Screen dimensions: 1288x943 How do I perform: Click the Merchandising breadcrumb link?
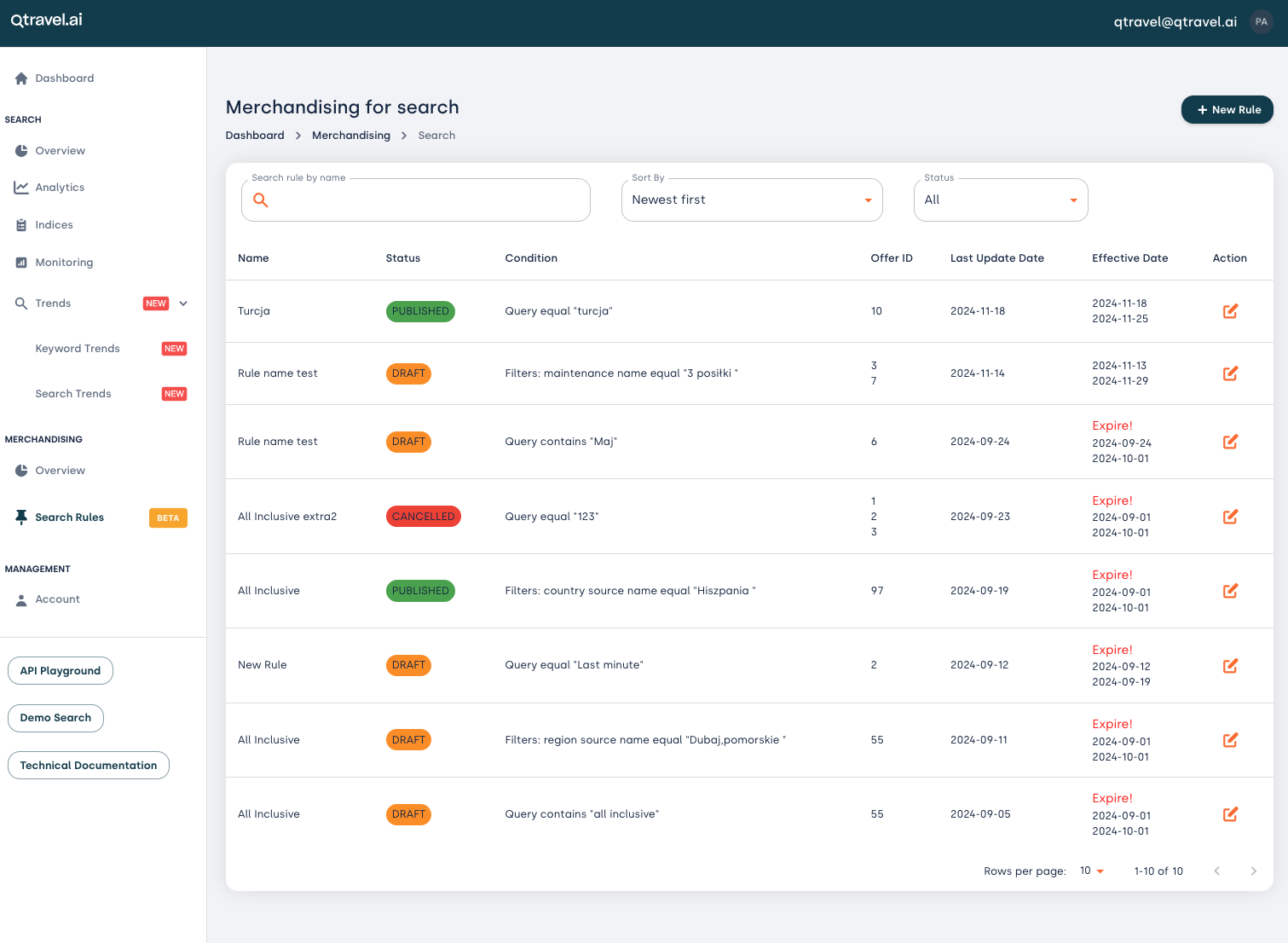click(351, 136)
